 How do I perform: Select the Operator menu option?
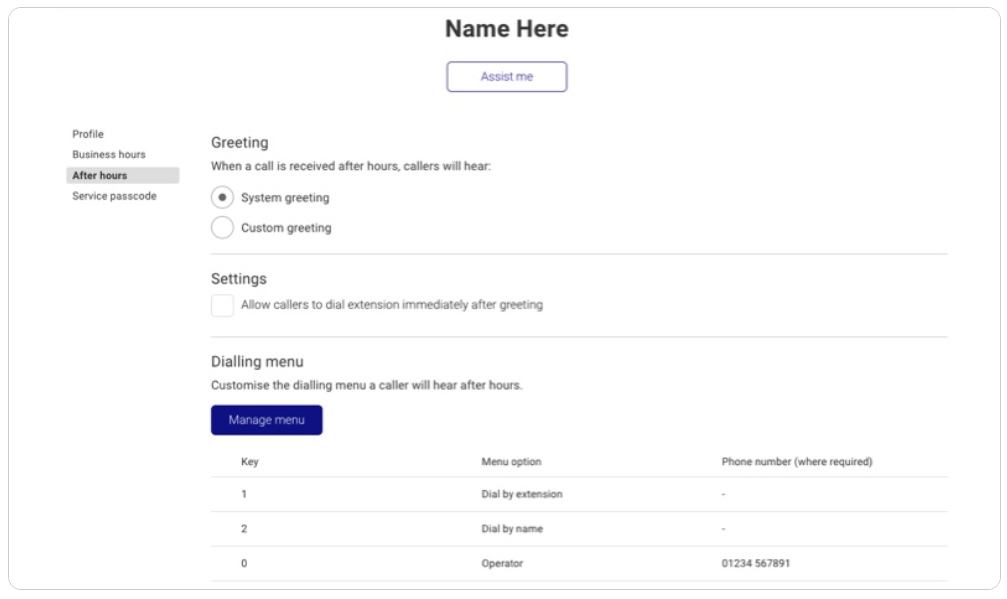[502, 564]
